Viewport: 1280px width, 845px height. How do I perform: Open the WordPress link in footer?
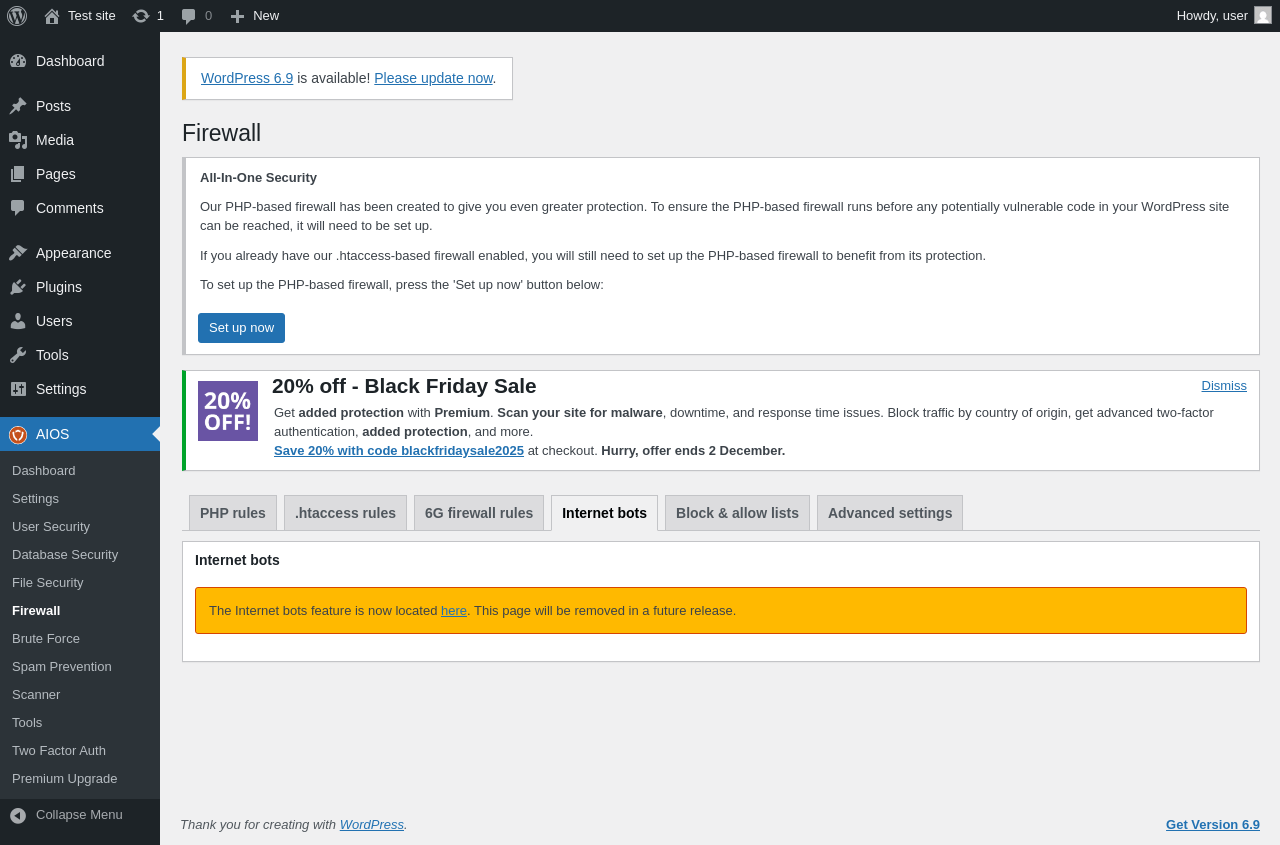[372, 825]
